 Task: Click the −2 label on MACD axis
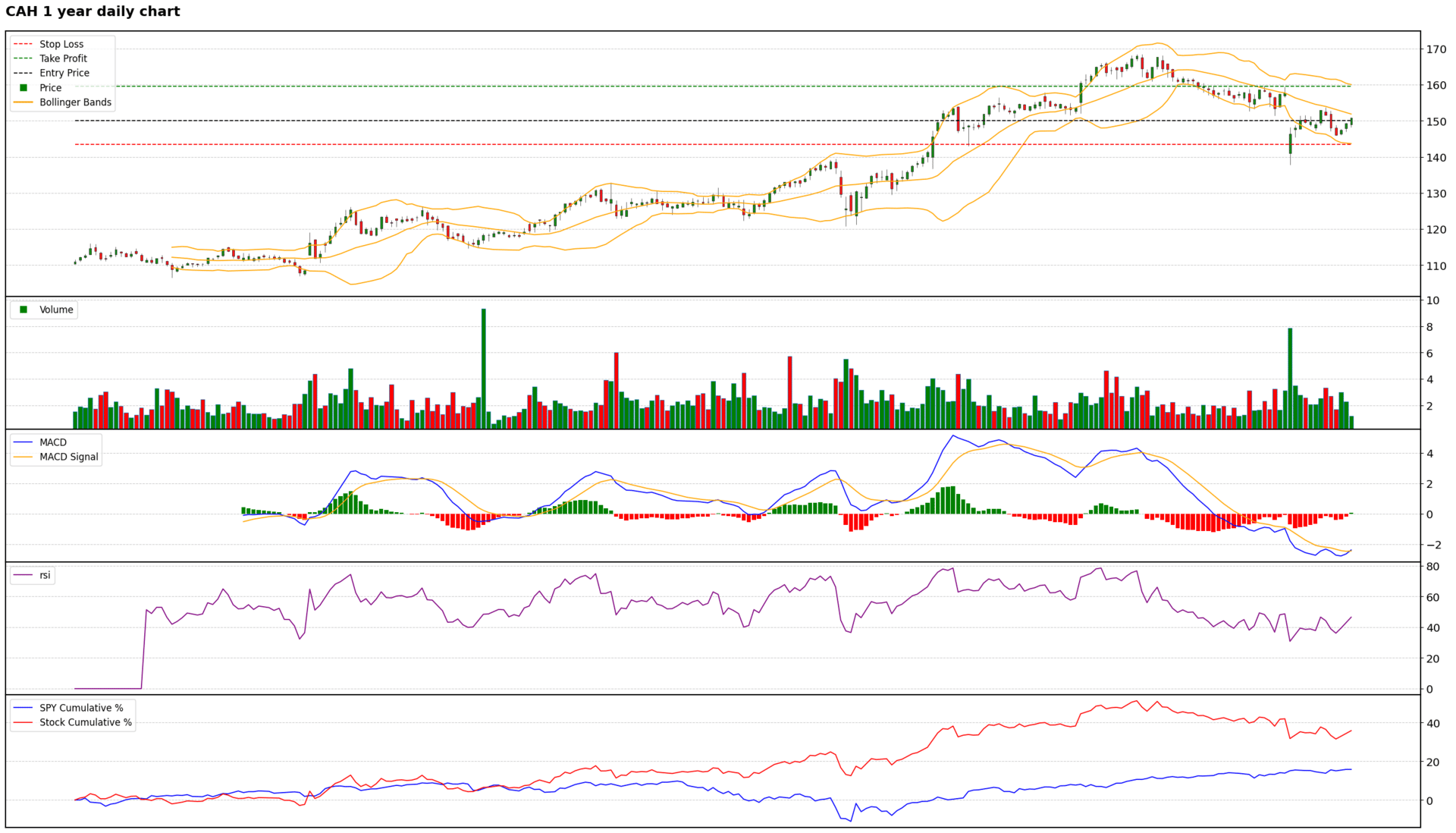(1432, 545)
